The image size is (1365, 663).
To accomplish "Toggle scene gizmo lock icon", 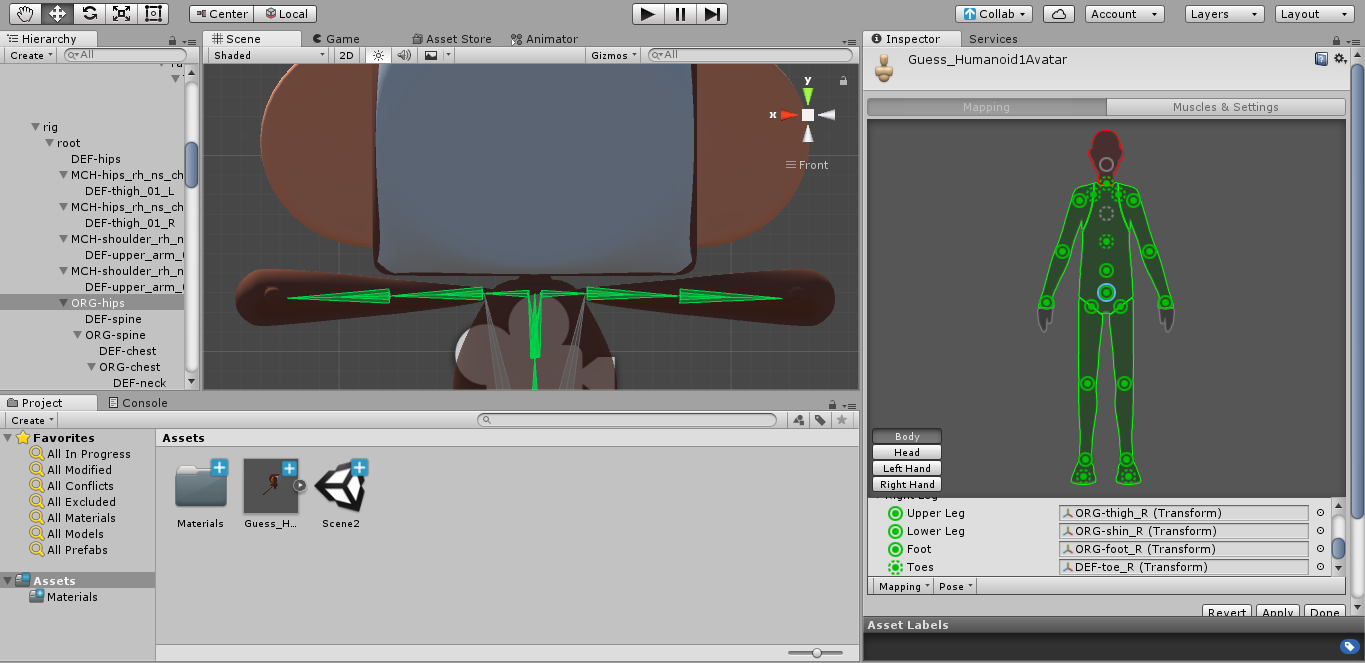I will pyautogui.click(x=843, y=81).
